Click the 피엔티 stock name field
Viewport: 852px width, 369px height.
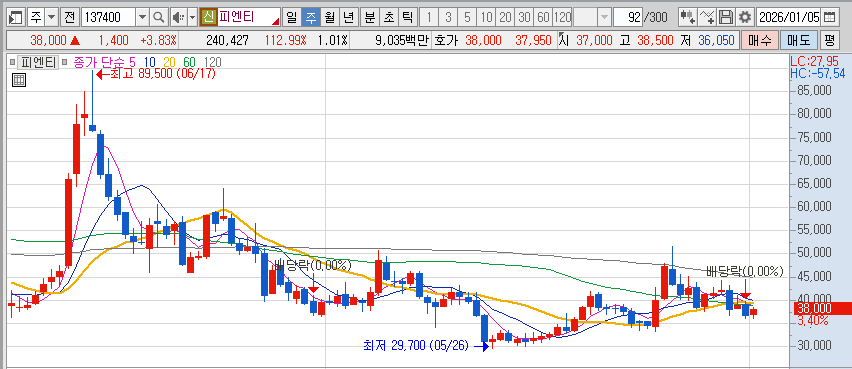click(248, 17)
